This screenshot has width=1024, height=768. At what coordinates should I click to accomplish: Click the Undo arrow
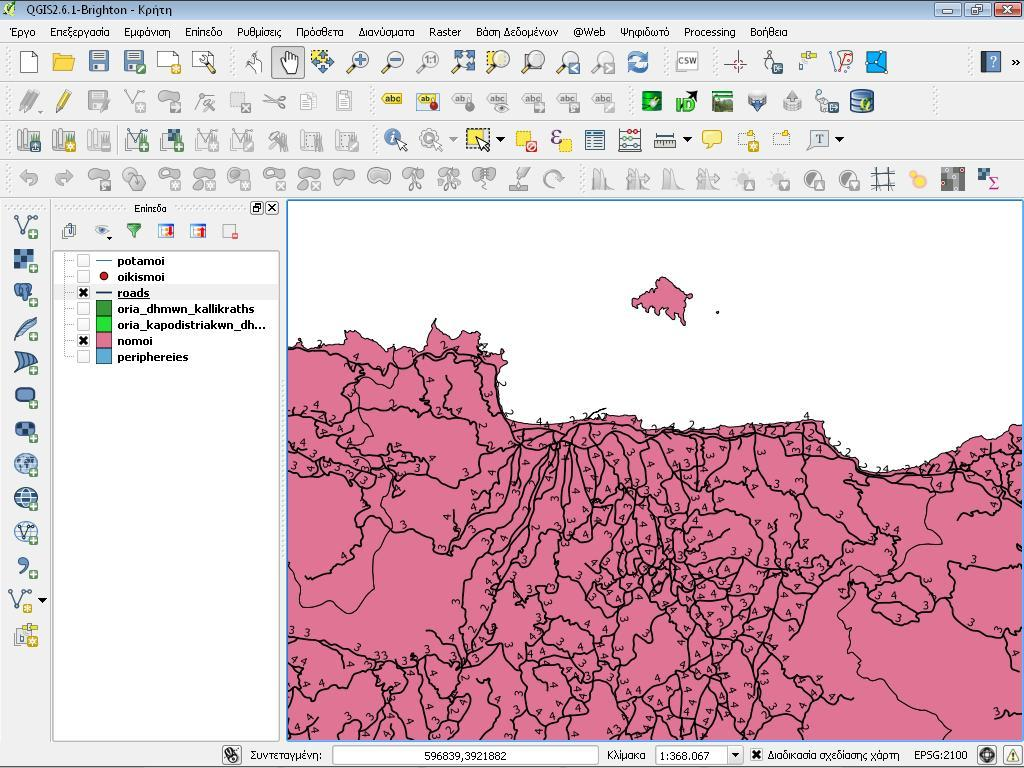pyautogui.click(x=29, y=178)
